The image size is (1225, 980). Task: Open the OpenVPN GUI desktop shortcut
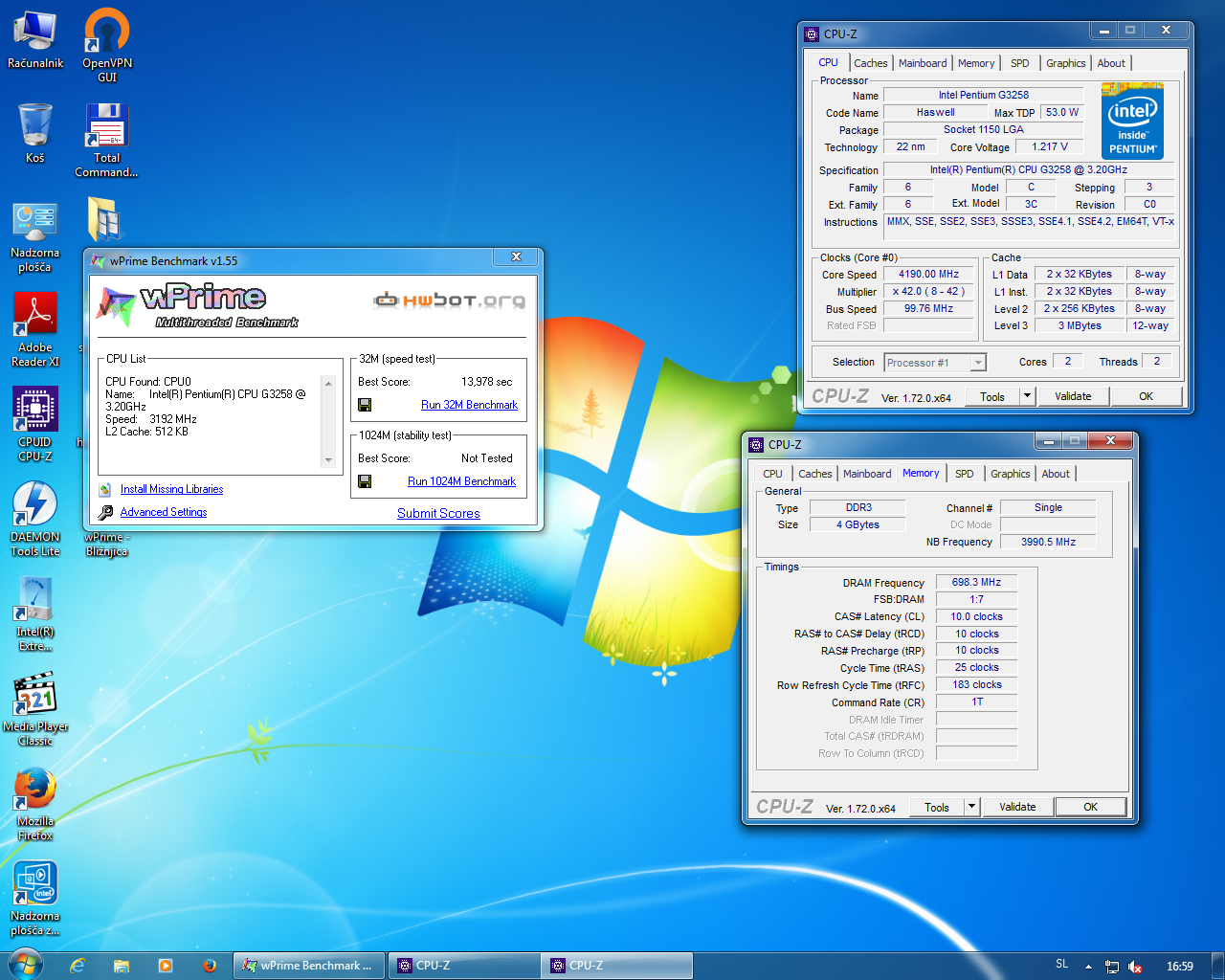pyautogui.click(x=107, y=45)
